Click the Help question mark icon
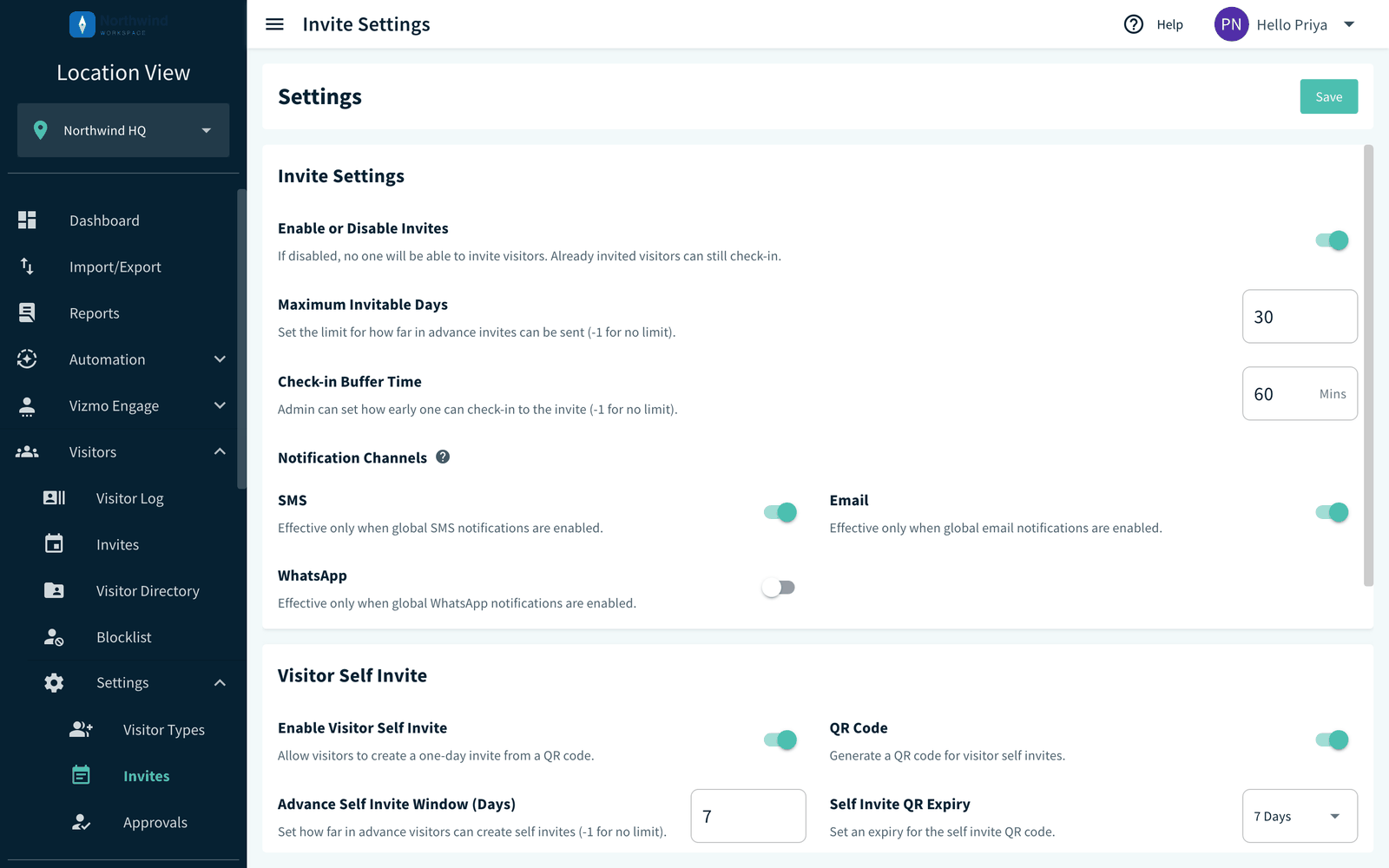This screenshot has height=868, width=1389. pos(1134,24)
